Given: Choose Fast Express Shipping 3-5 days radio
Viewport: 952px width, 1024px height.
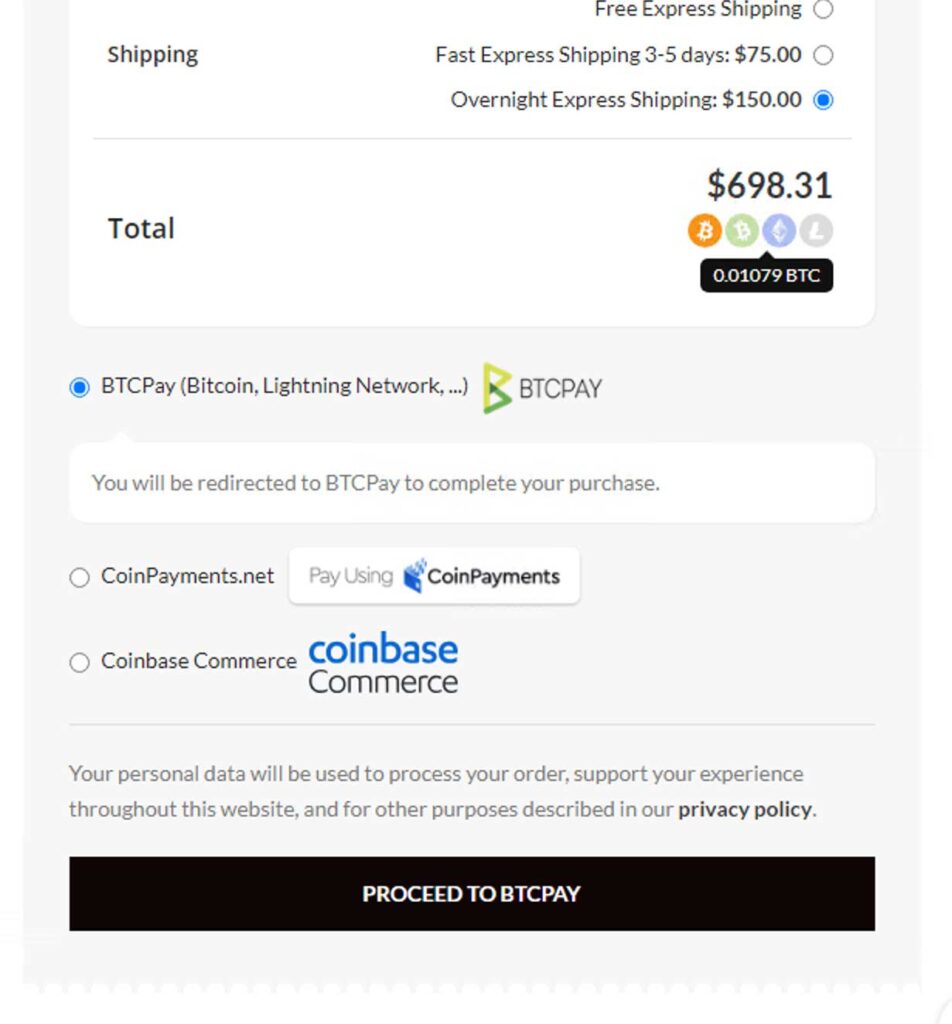Looking at the screenshot, I should pyautogui.click(x=823, y=55).
